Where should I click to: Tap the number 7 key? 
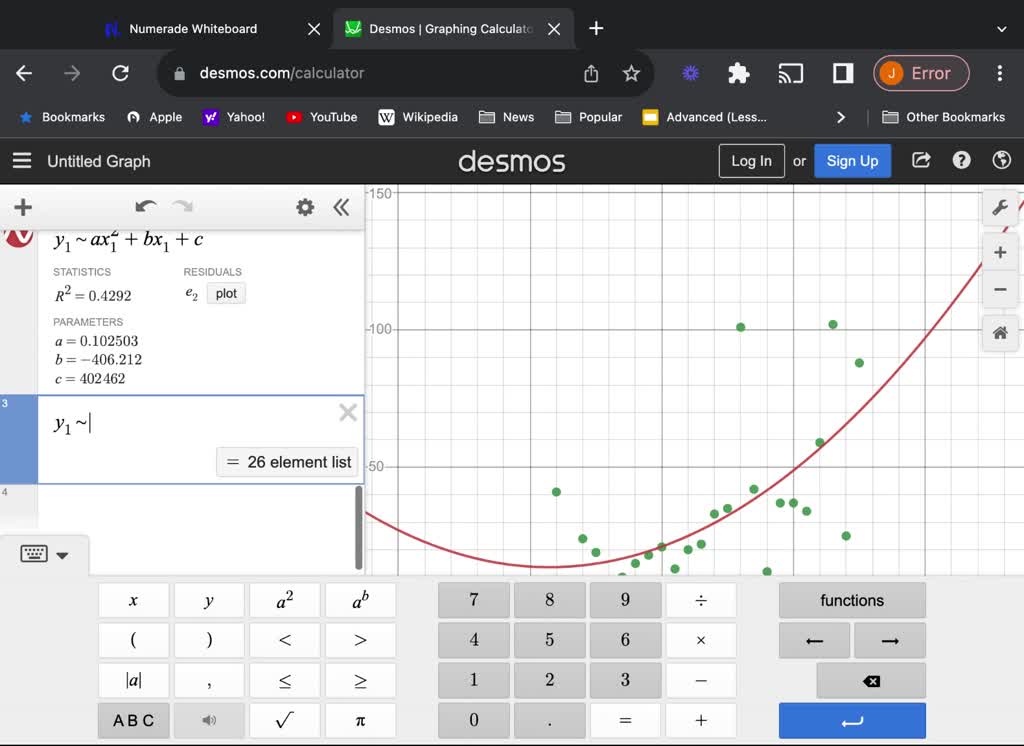point(474,600)
